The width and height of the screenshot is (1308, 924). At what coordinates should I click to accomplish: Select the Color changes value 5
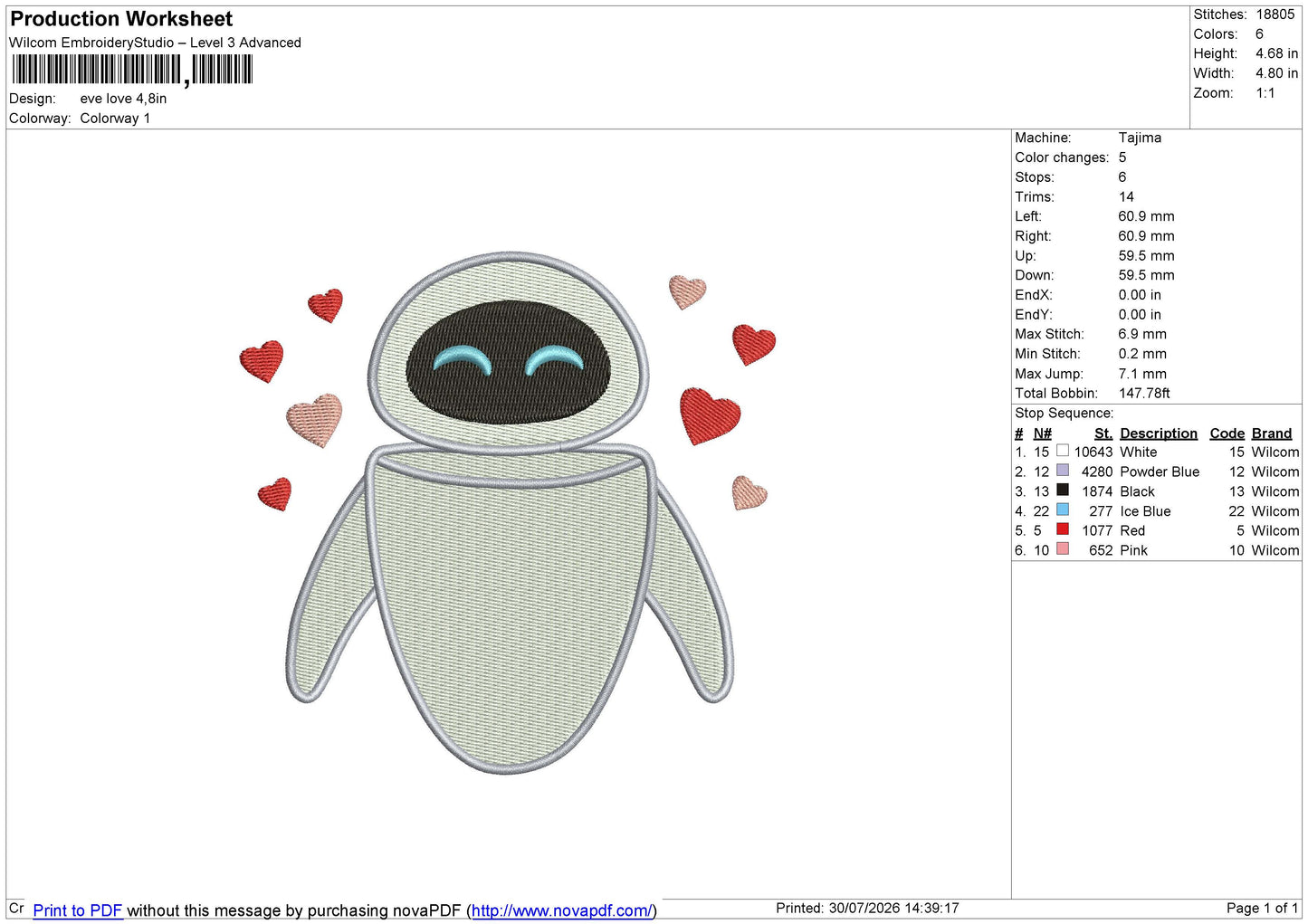(x=1122, y=157)
